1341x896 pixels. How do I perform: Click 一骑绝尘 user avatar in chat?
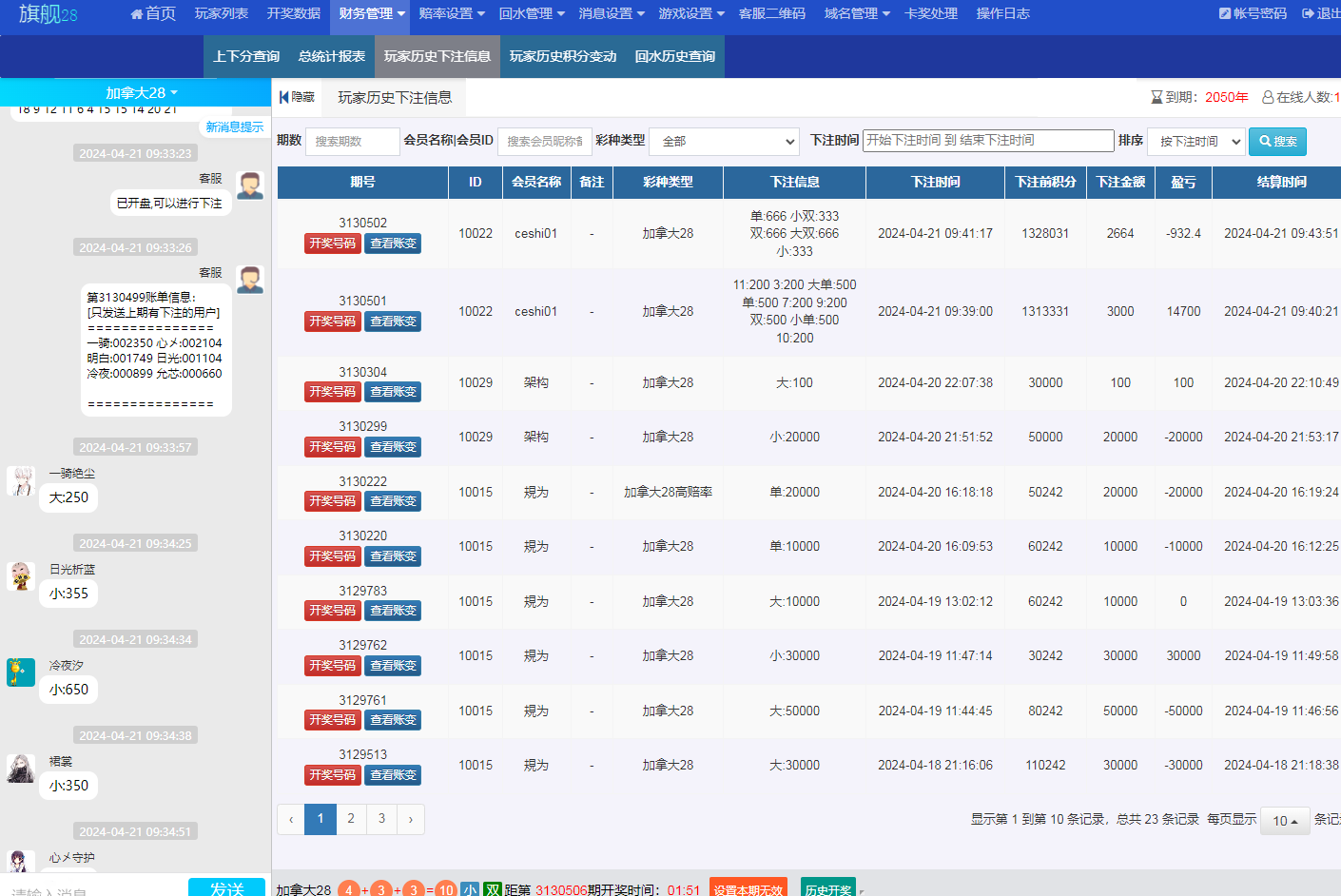(x=21, y=480)
